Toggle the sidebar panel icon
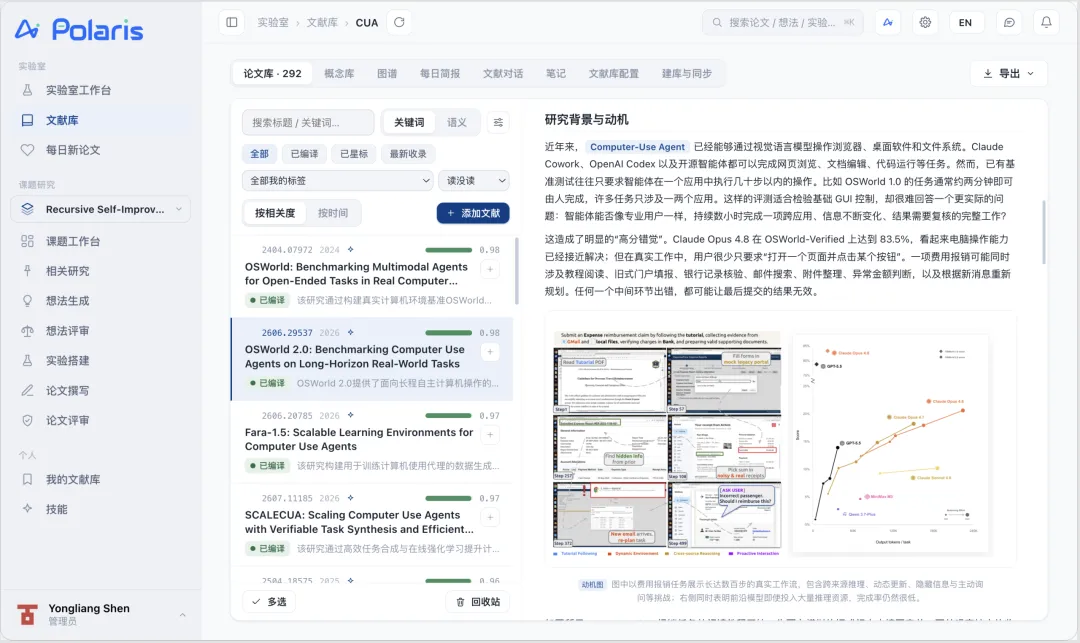The image size is (1080, 643). 232,22
